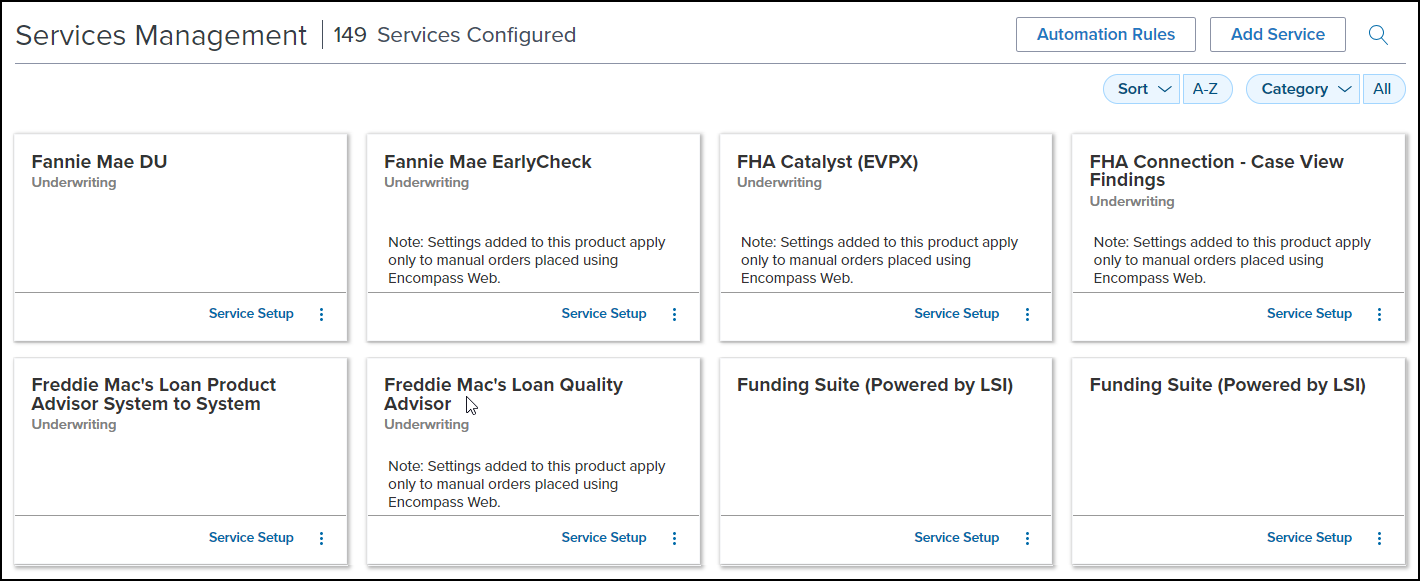Open Service Setup for Freddie Mac's Loan Quality Advisor
Screen dimensions: 1420x581
coord(604,538)
